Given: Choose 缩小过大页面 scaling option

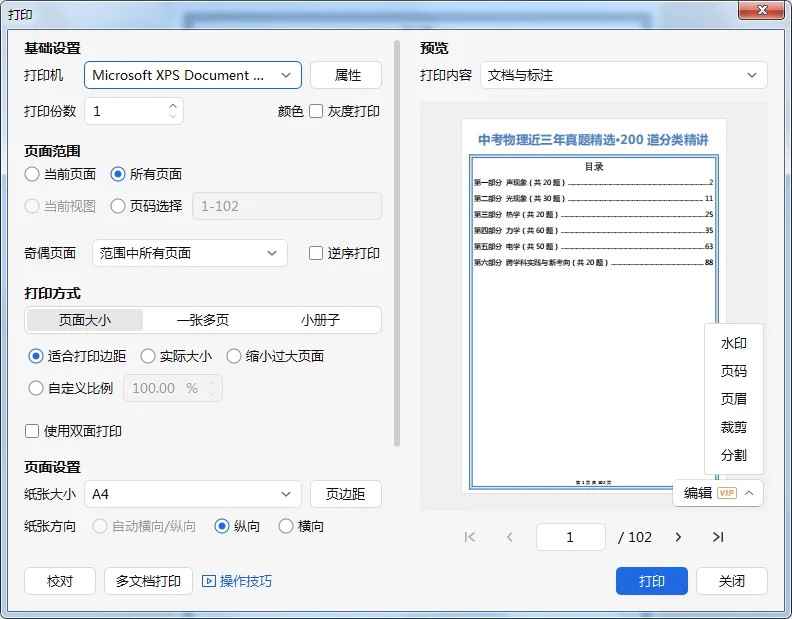Looking at the screenshot, I should pyautogui.click(x=234, y=356).
